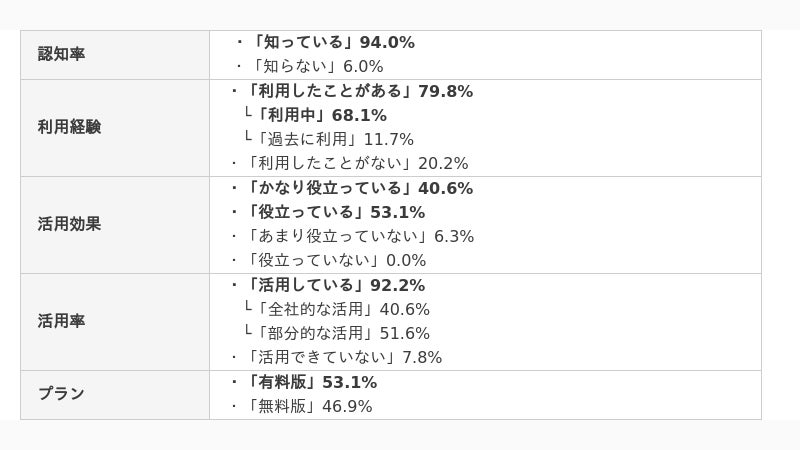Select the 利用経験 row header
The height and width of the screenshot is (450, 800).
115,128
